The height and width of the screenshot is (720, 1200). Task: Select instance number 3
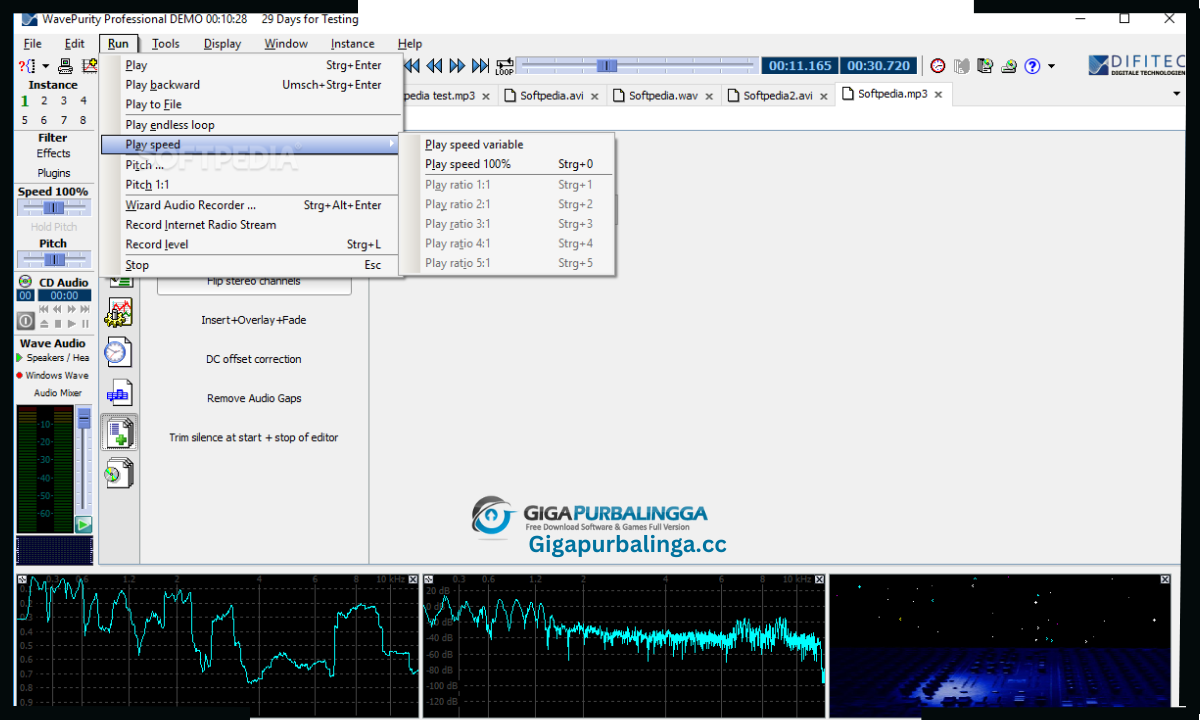tap(64, 101)
